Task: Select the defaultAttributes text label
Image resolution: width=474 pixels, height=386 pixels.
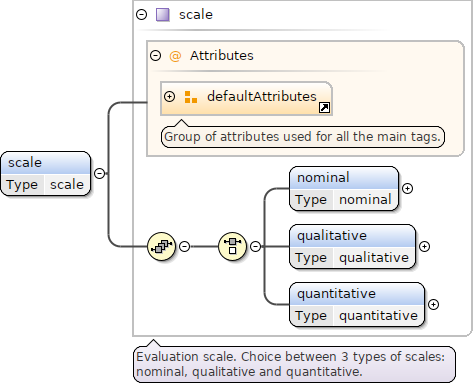Action: [x=262, y=97]
